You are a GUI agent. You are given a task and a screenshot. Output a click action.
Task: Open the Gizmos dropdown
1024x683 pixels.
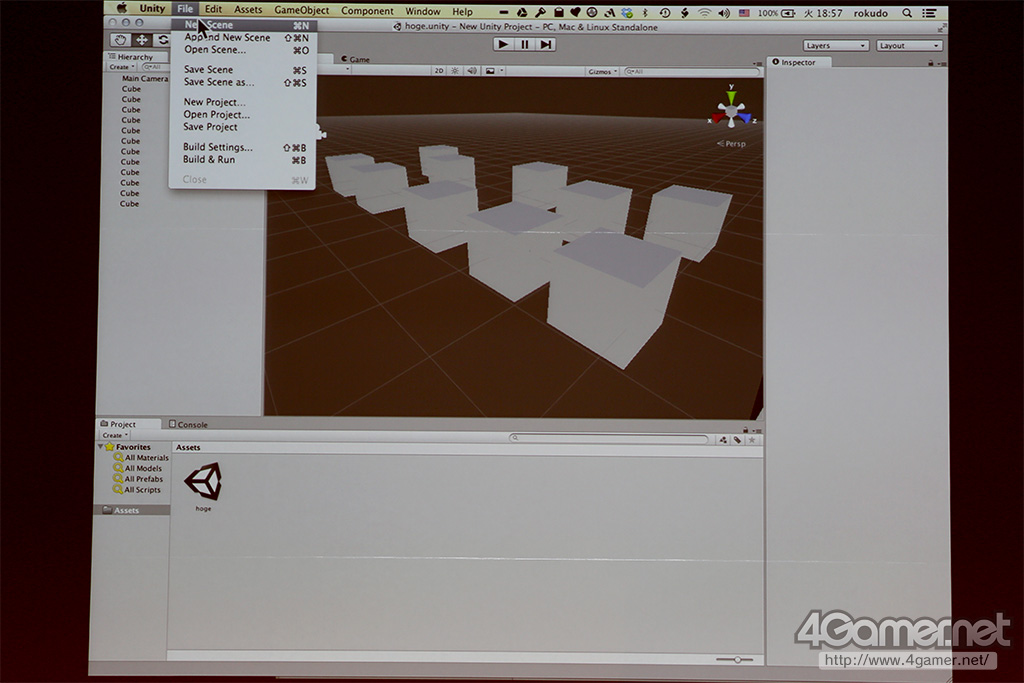602,71
